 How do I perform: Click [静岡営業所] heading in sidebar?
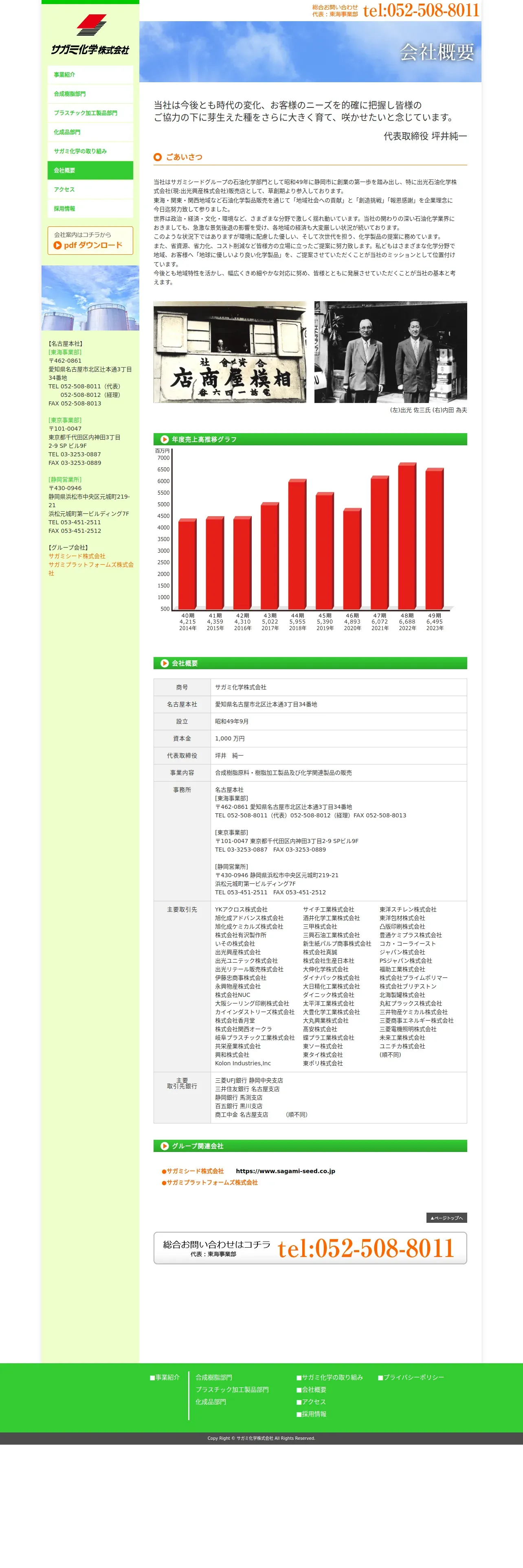[65, 480]
